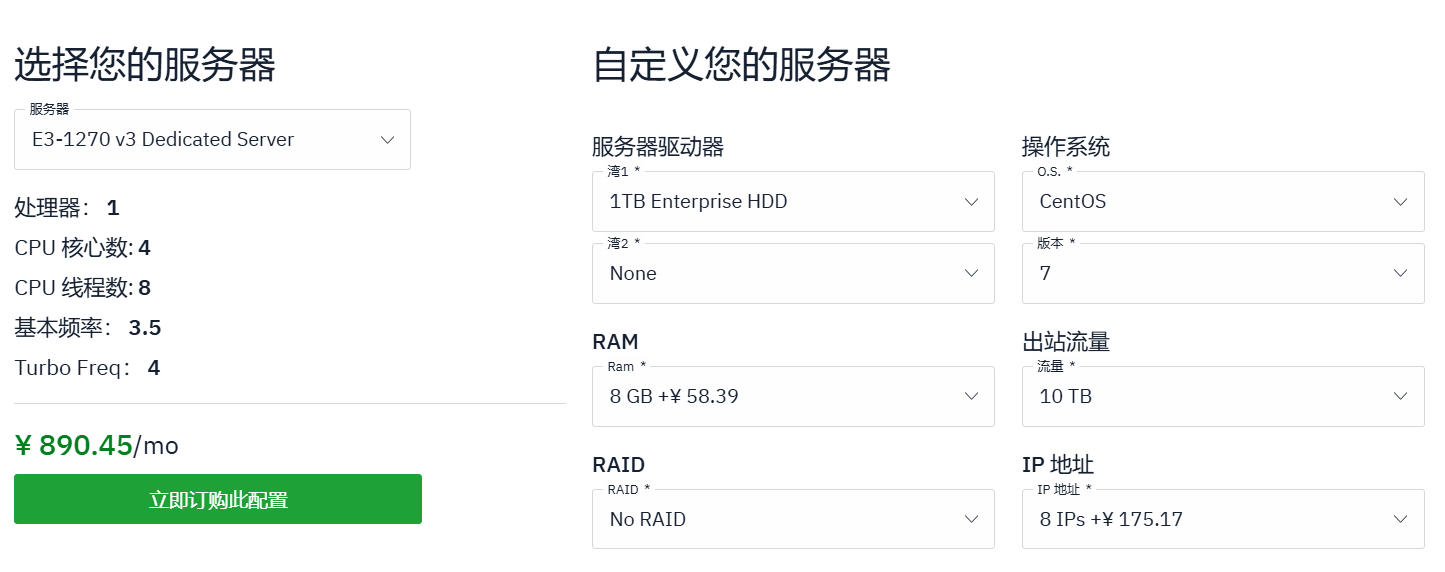Click the chevron arrow in the Ram field
Screen dimensions: 1445x572
pos(971,397)
